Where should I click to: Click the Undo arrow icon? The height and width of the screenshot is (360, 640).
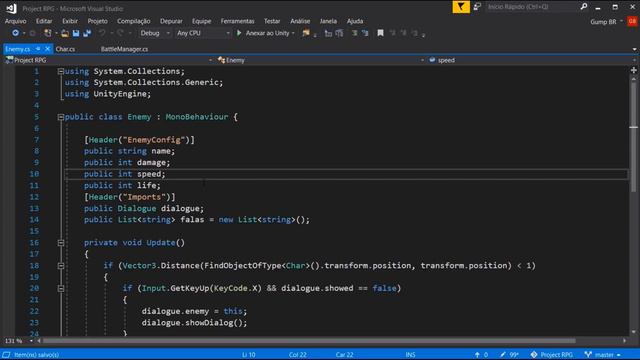point(102,33)
